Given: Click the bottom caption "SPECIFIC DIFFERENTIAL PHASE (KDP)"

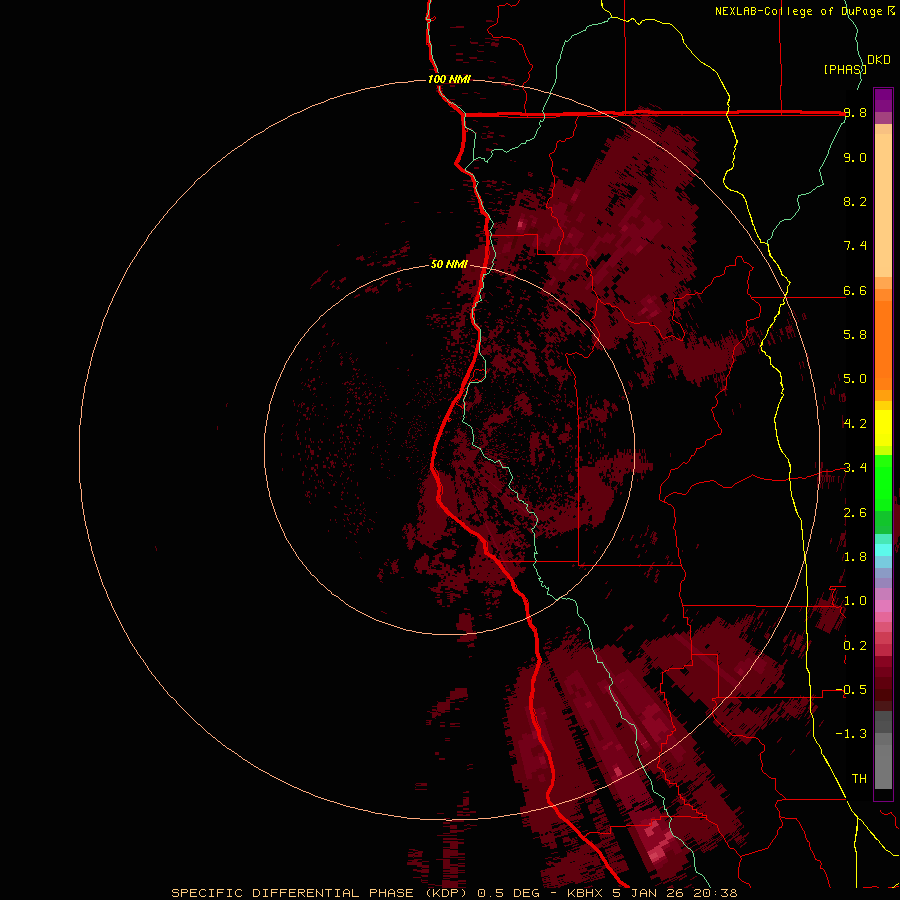Looking at the screenshot, I should click(321, 893).
